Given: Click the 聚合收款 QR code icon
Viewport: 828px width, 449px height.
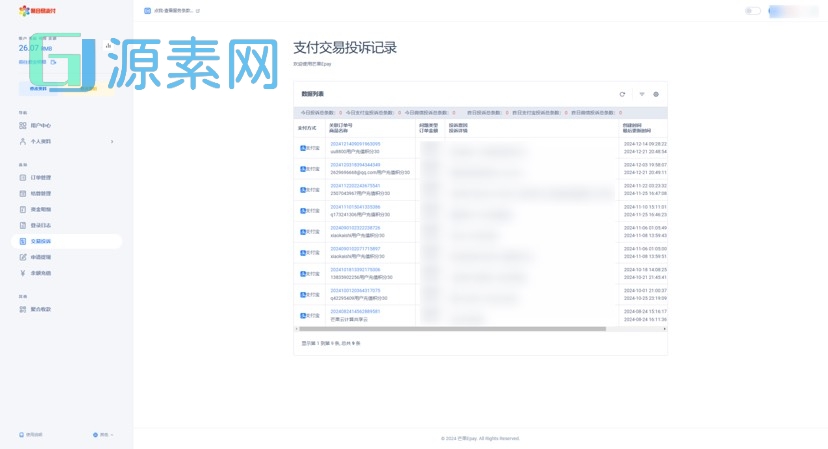Looking at the screenshot, I should 23,309.
